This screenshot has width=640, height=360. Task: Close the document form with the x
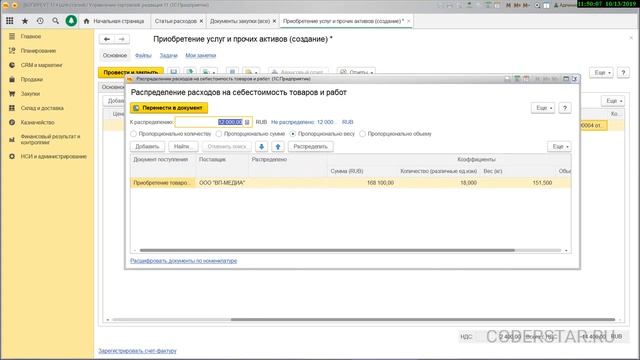click(x=631, y=38)
